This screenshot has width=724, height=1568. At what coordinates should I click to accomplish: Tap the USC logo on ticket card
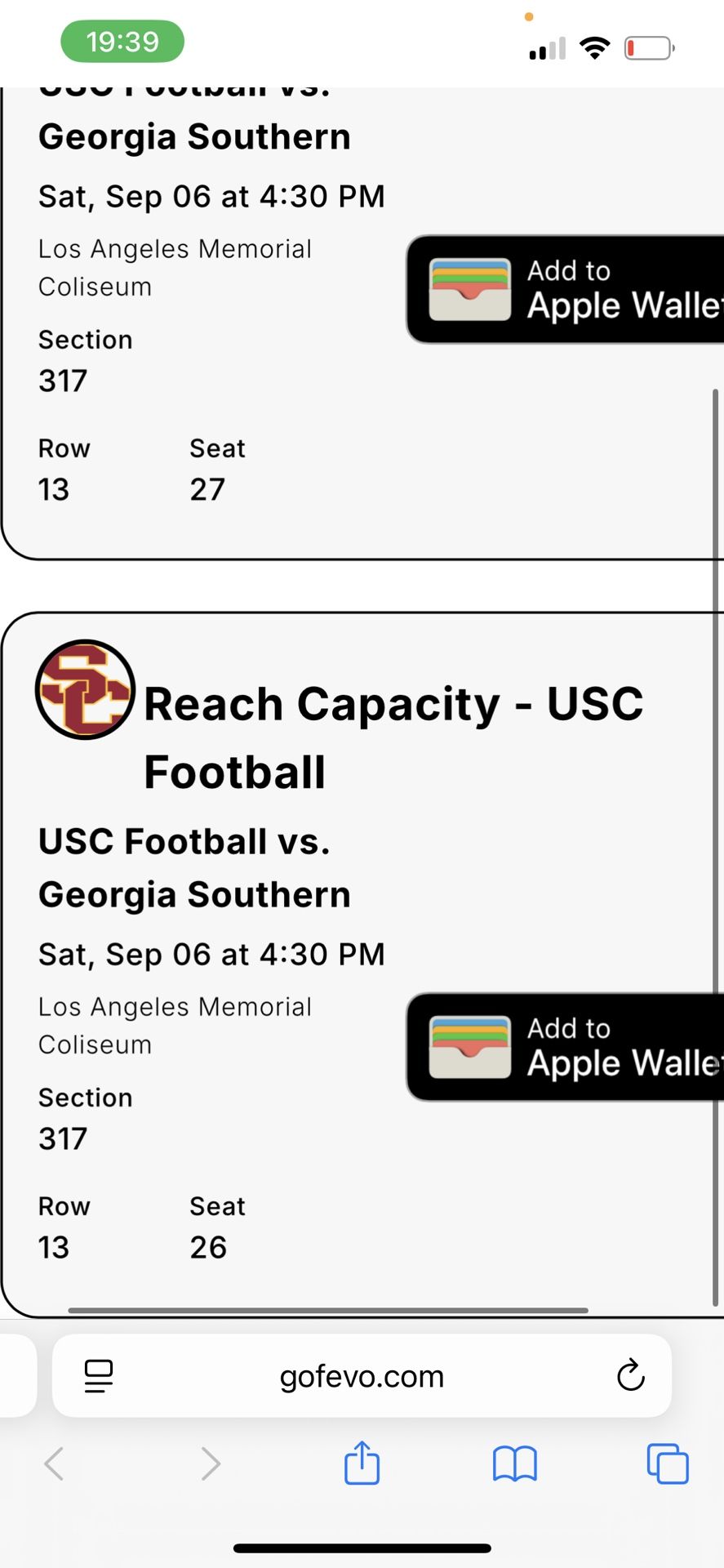tap(85, 690)
